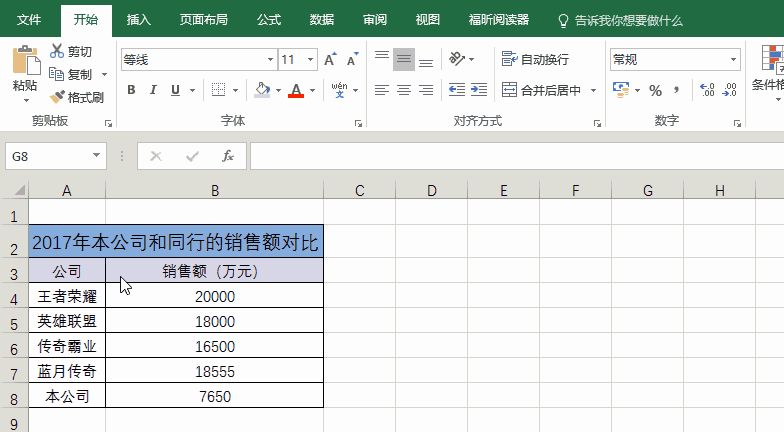
Task: Select the Format Painter (格式刷) brush
Action: pos(57,96)
